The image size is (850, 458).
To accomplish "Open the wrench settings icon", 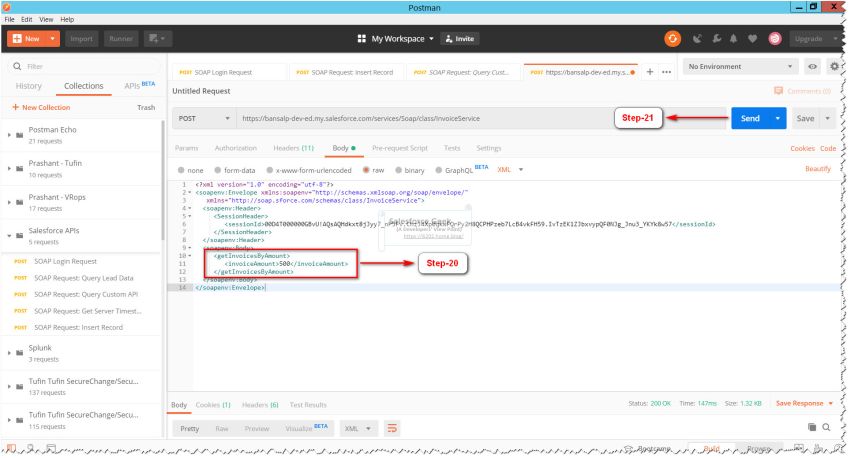I will 716,38.
